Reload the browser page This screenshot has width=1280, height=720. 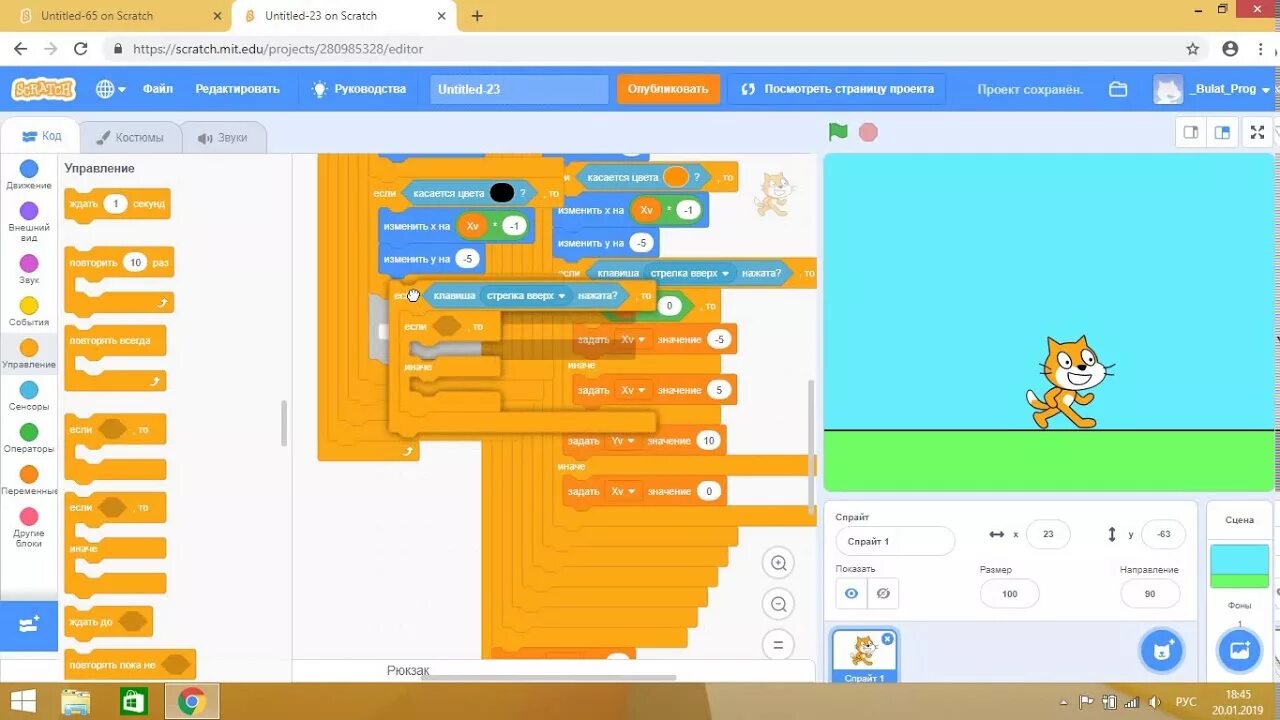[x=81, y=49]
